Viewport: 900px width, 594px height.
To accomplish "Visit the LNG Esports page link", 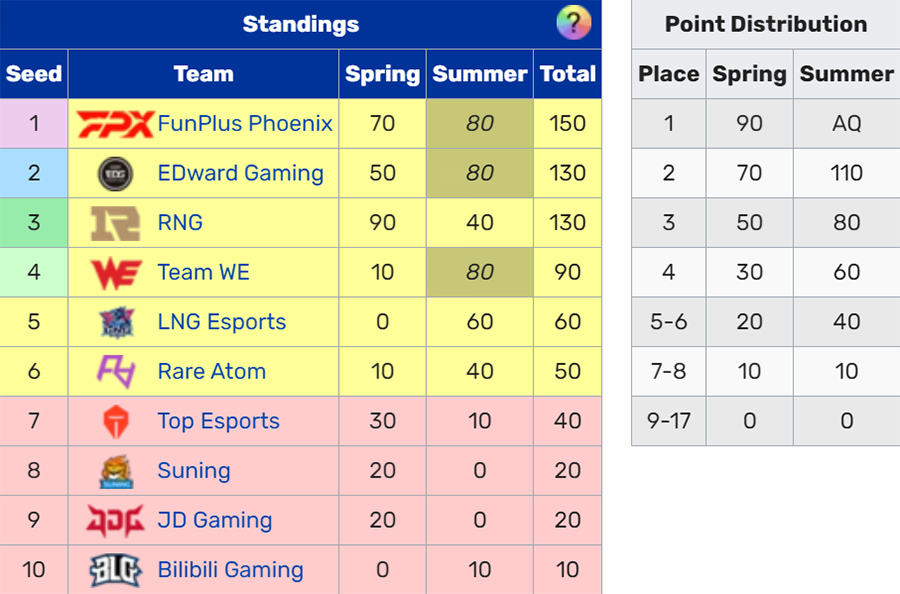I will 222,322.
